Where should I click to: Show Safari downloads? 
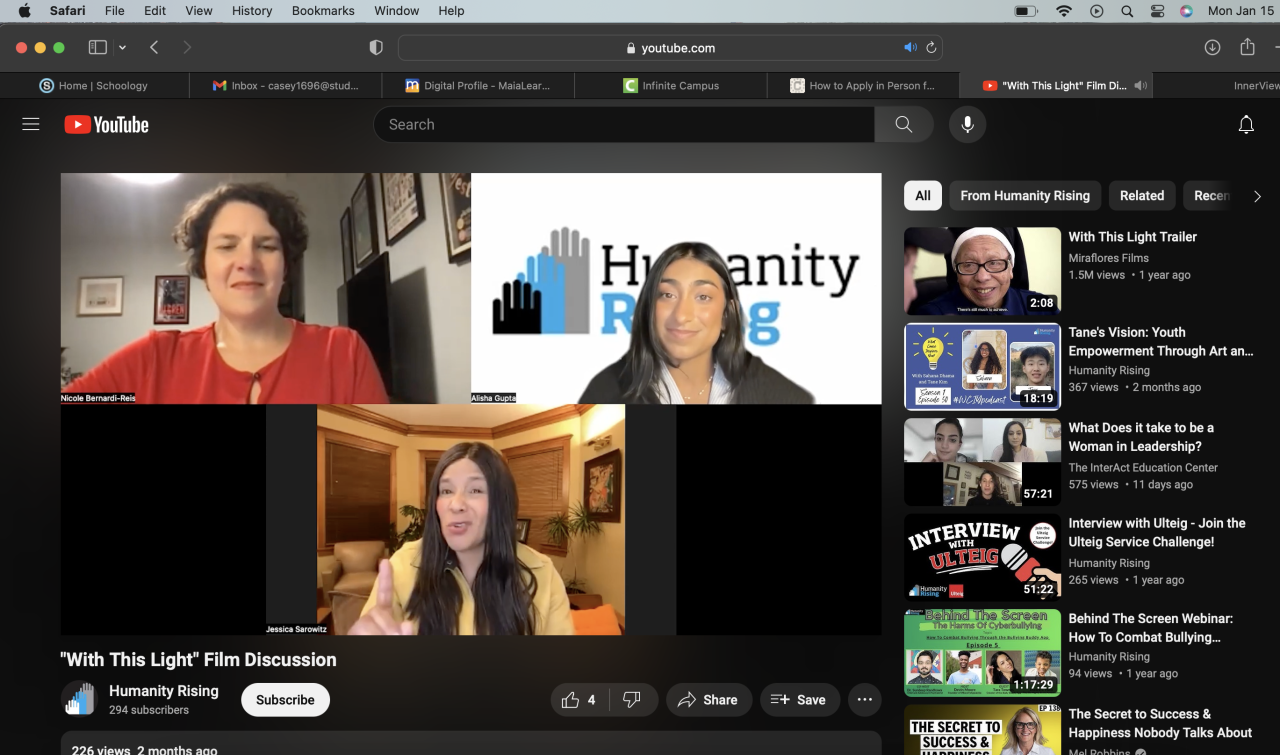tap(1212, 47)
